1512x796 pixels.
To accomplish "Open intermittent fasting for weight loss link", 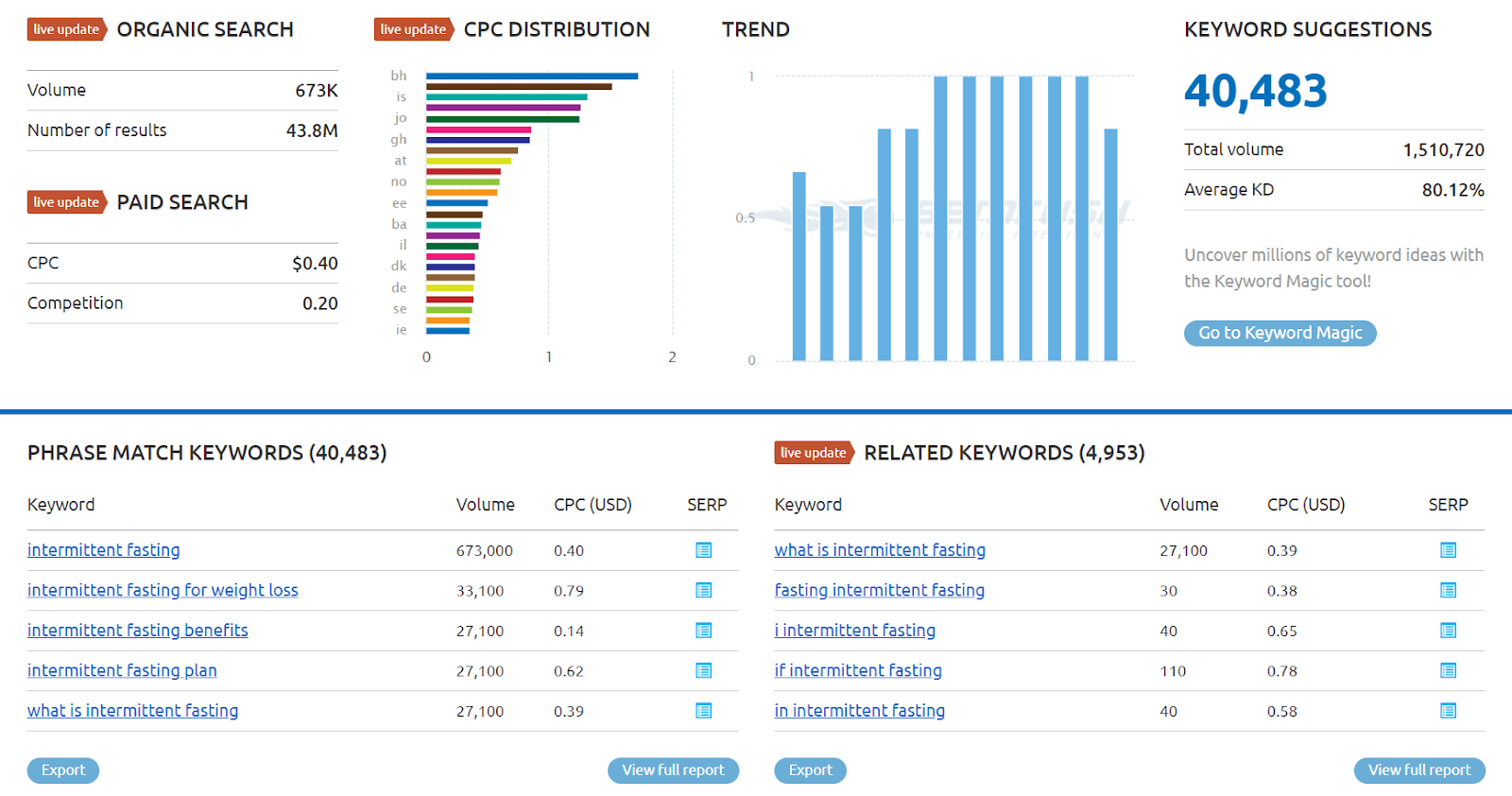I will click(163, 590).
